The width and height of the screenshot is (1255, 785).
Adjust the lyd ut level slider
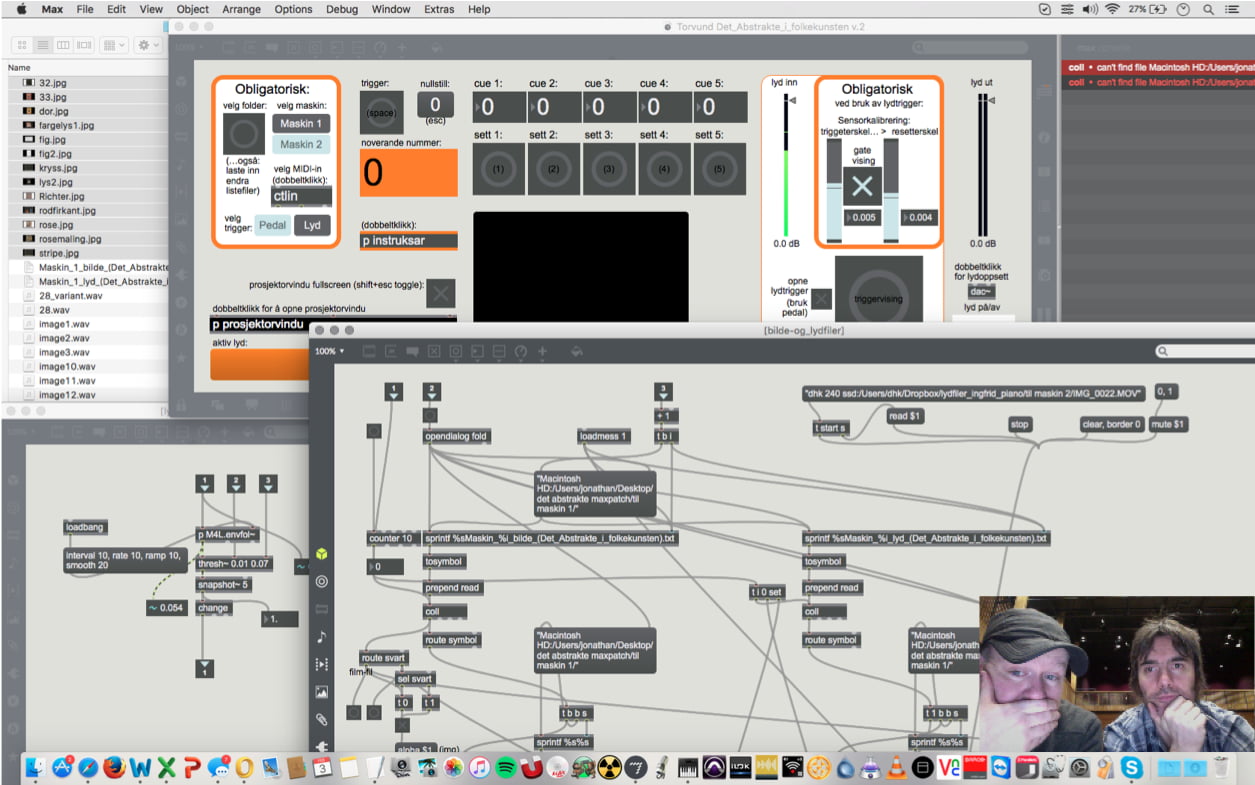pos(983,165)
